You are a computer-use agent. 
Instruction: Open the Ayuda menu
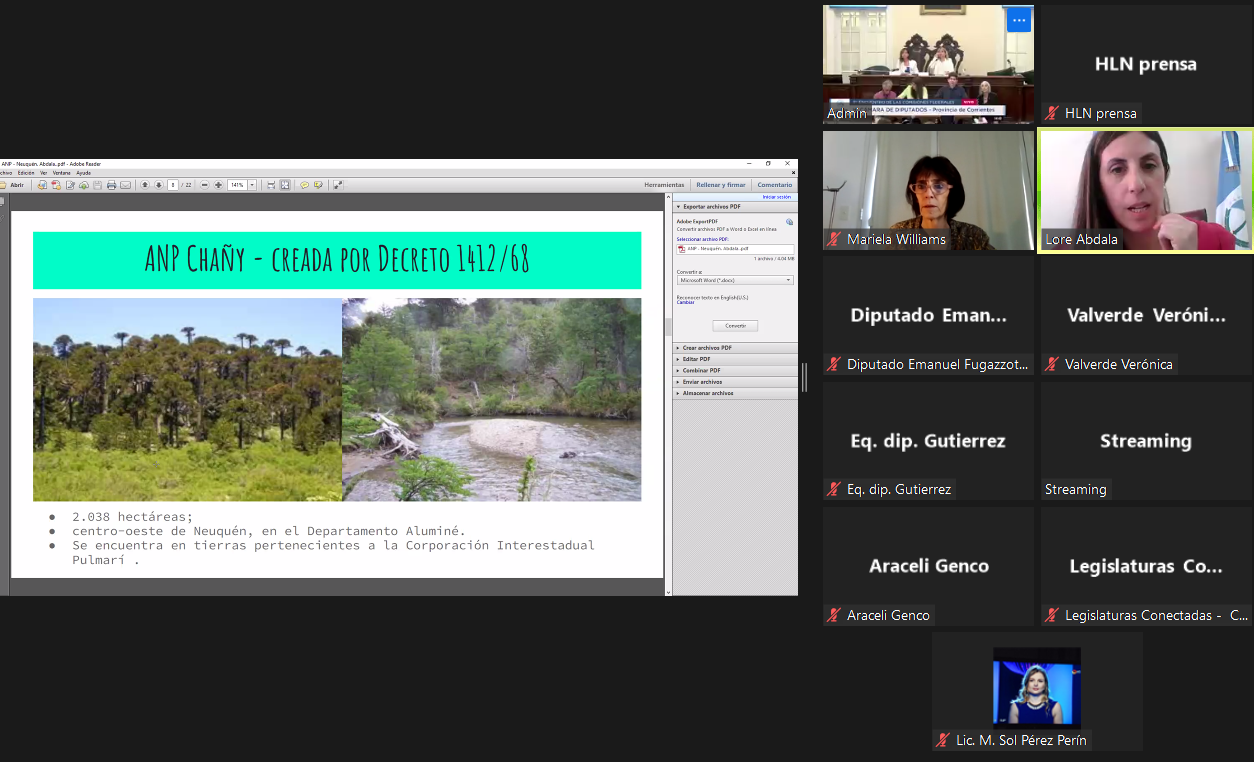84,173
